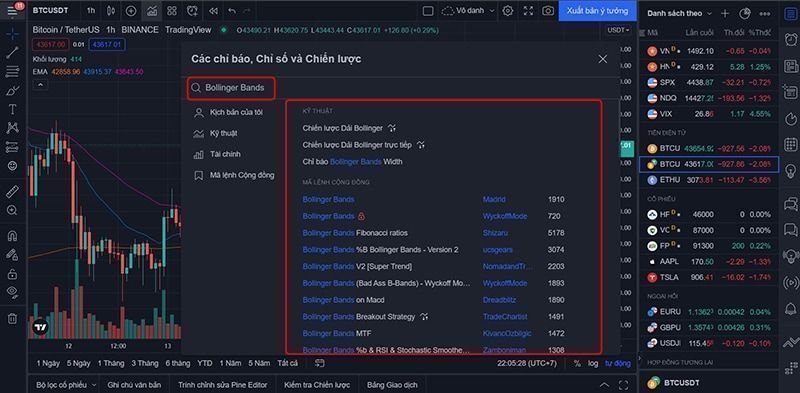
Task: Open the Danh sách theo dõi dropdown
Action: pyautogui.click(x=679, y=13)
